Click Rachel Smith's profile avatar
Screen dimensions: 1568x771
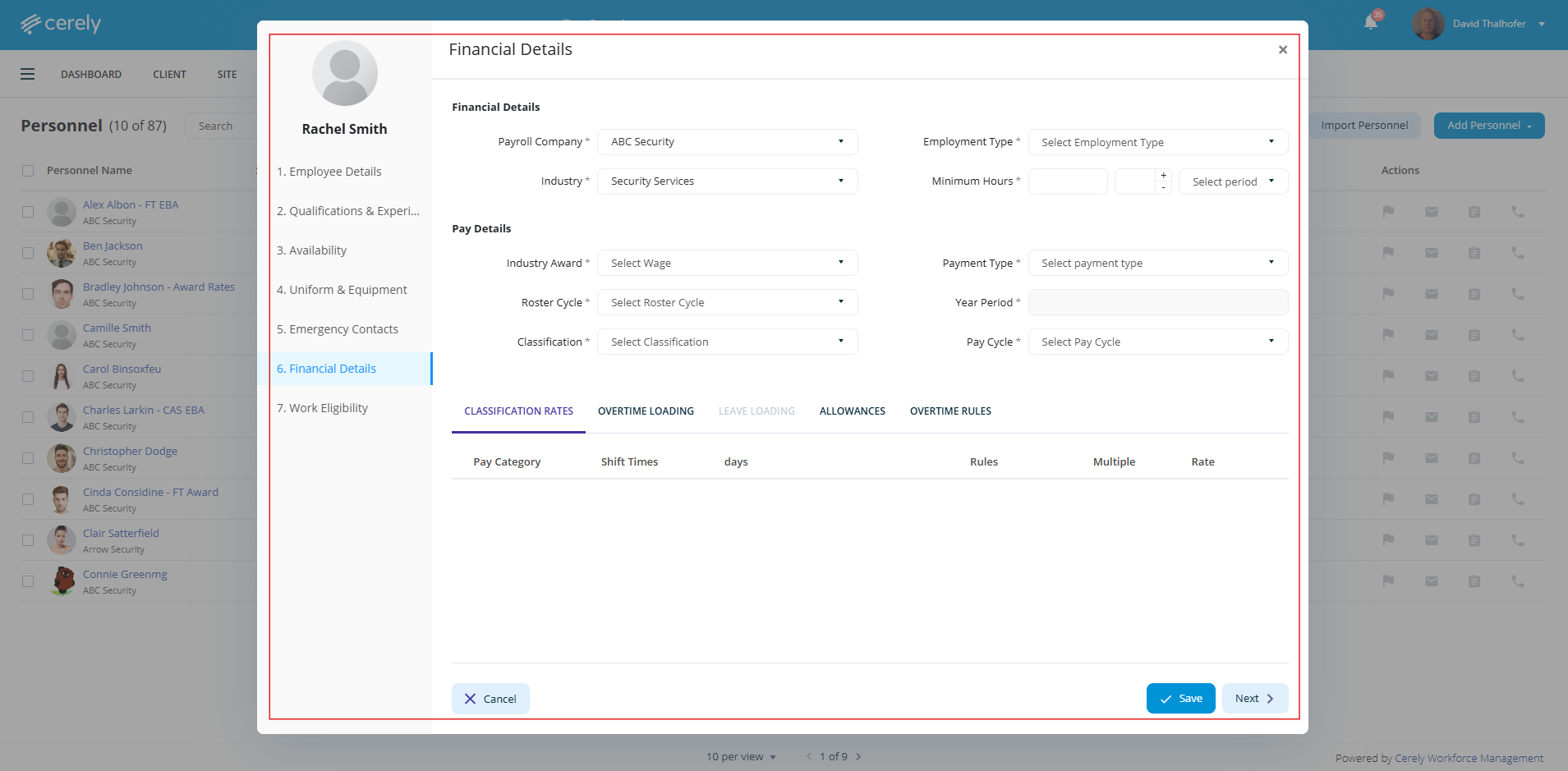(x=345, y=73)
